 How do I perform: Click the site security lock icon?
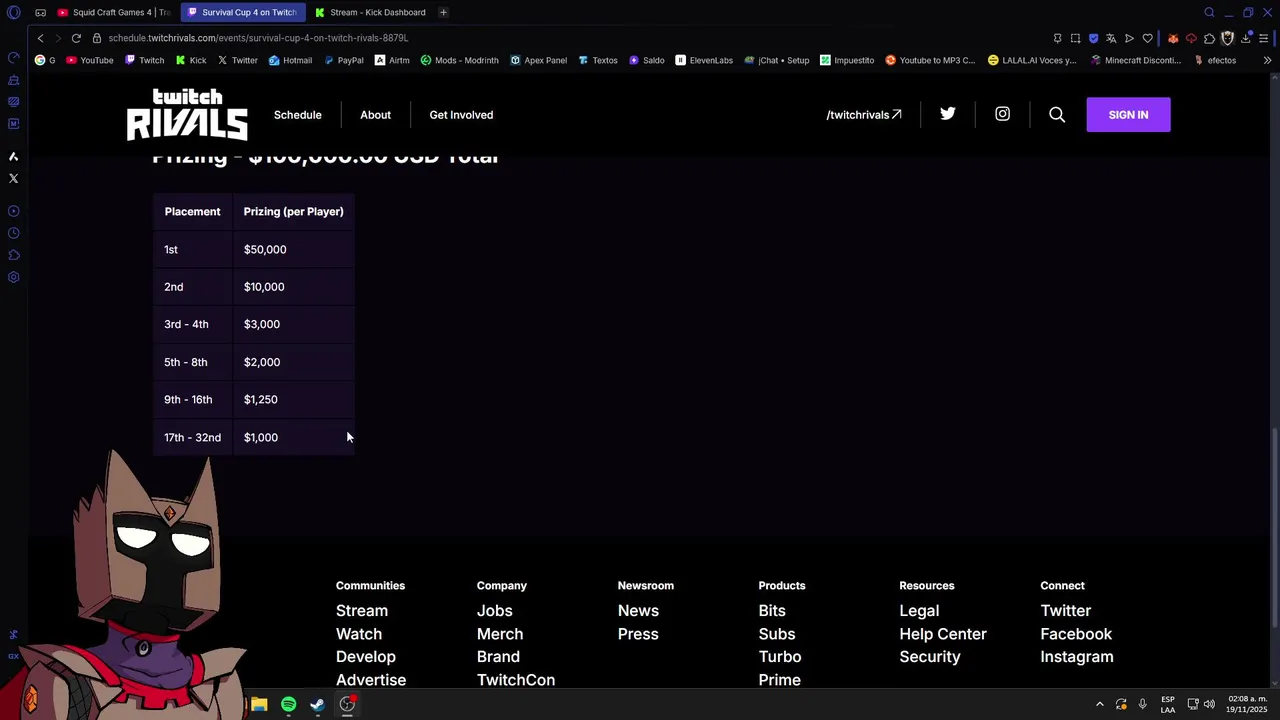tap(97, 38)
